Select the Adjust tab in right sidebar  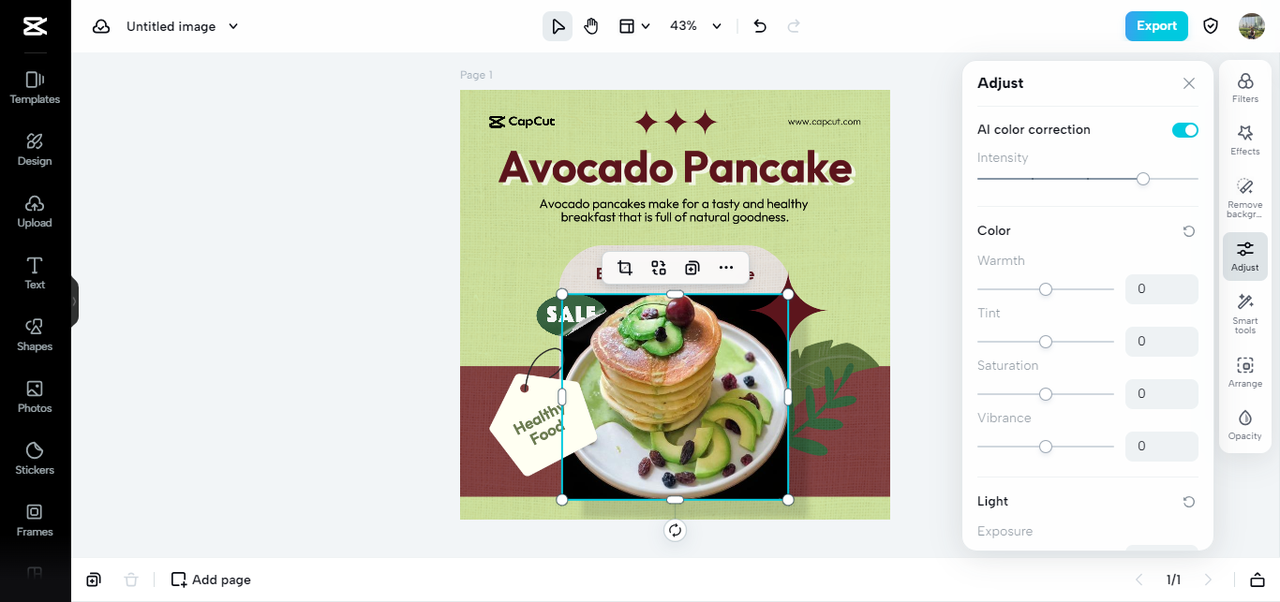[1245, 256]
